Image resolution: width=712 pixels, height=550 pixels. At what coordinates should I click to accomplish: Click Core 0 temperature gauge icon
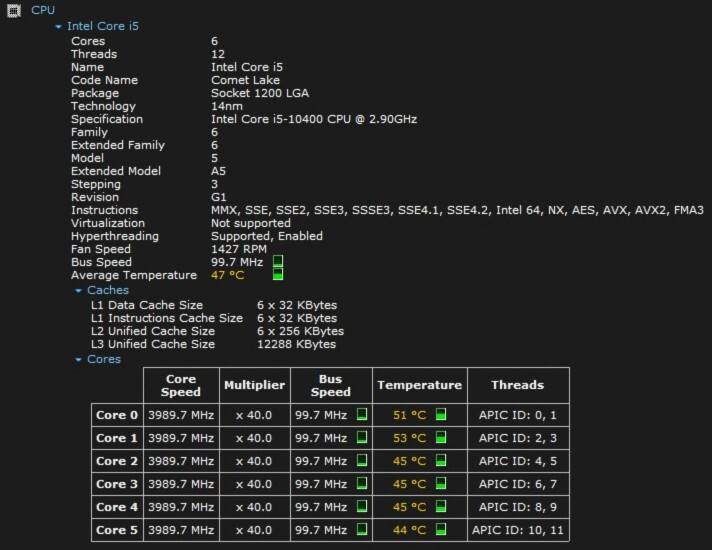pos(440,414)
